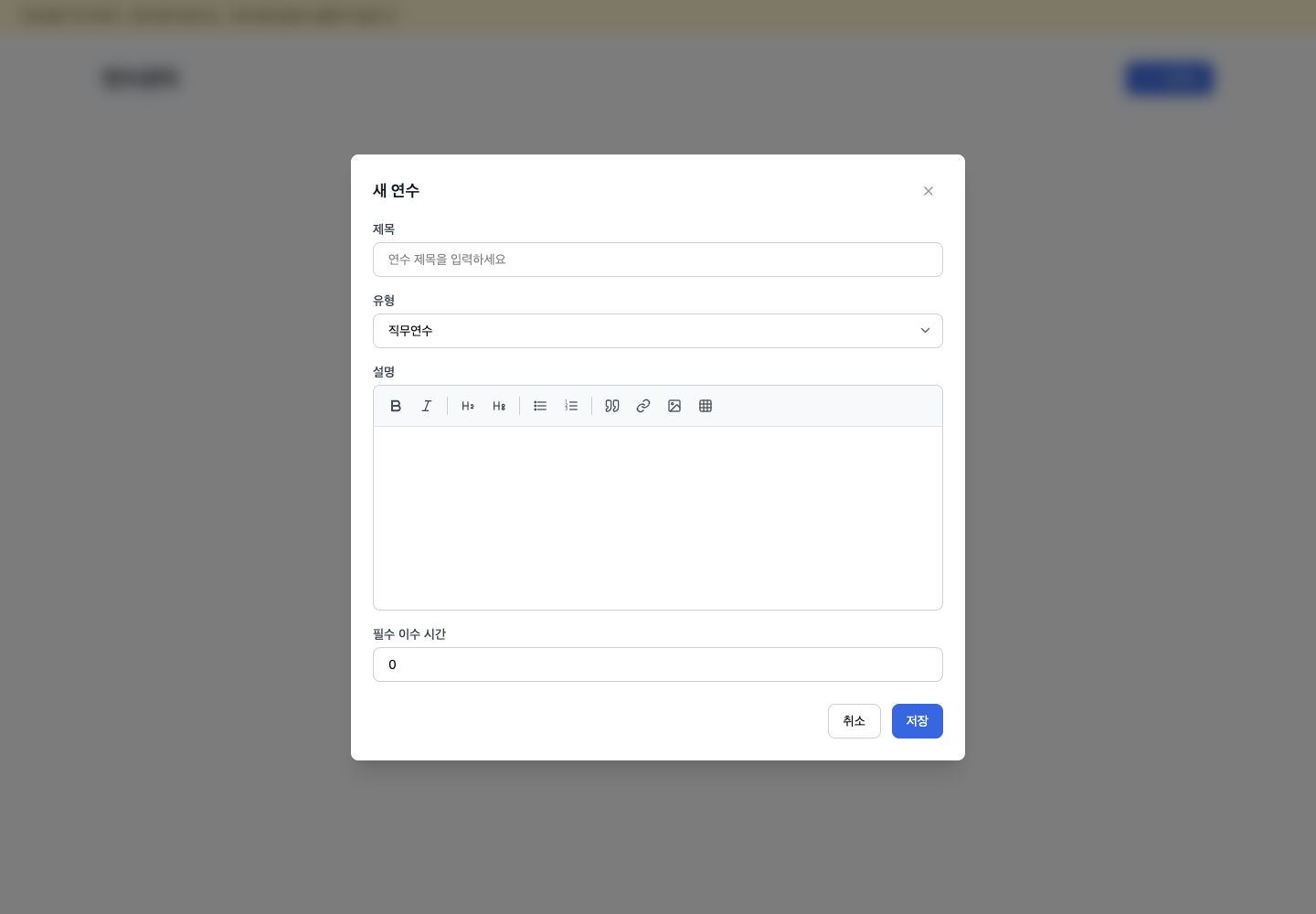Insert a level 3 heading
The image size is (1316, 914).
499,406
